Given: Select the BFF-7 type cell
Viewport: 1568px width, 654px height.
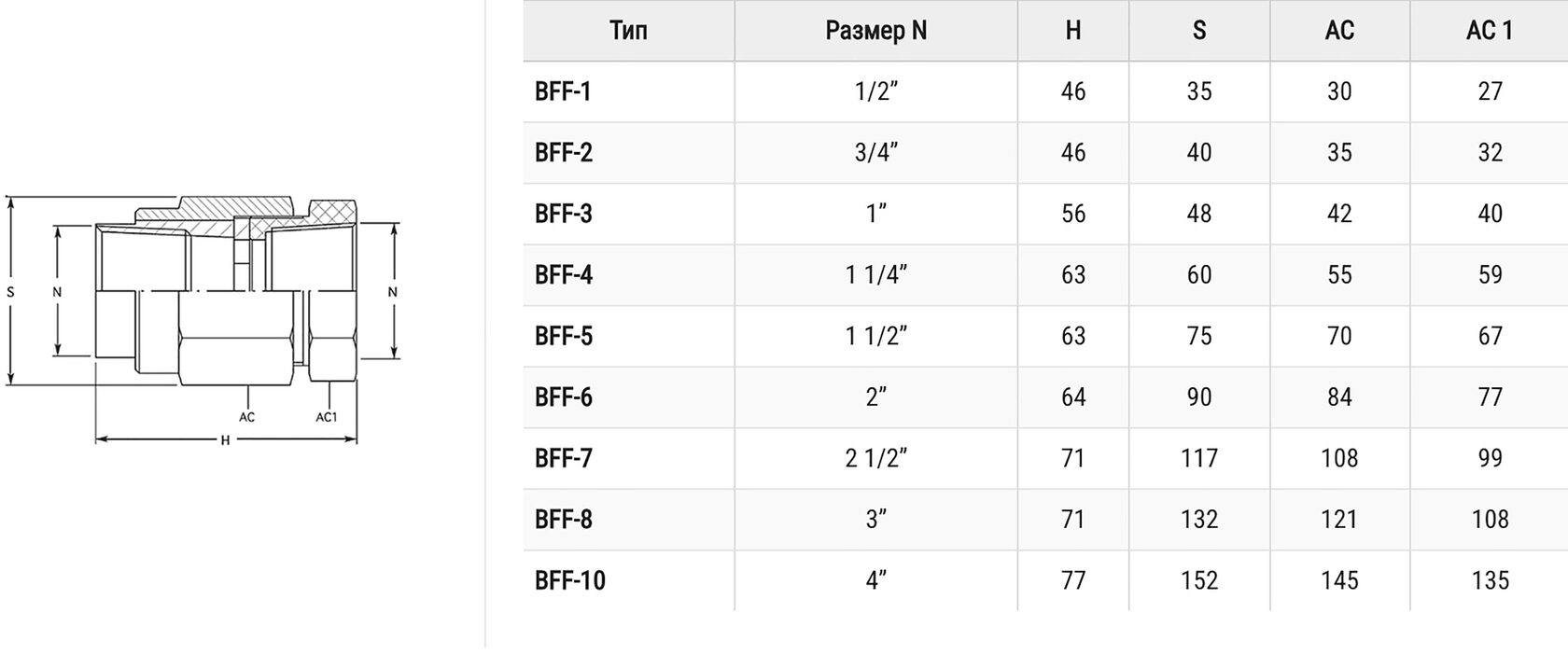Looking at the screenshot, I should (x=564, y=458).
